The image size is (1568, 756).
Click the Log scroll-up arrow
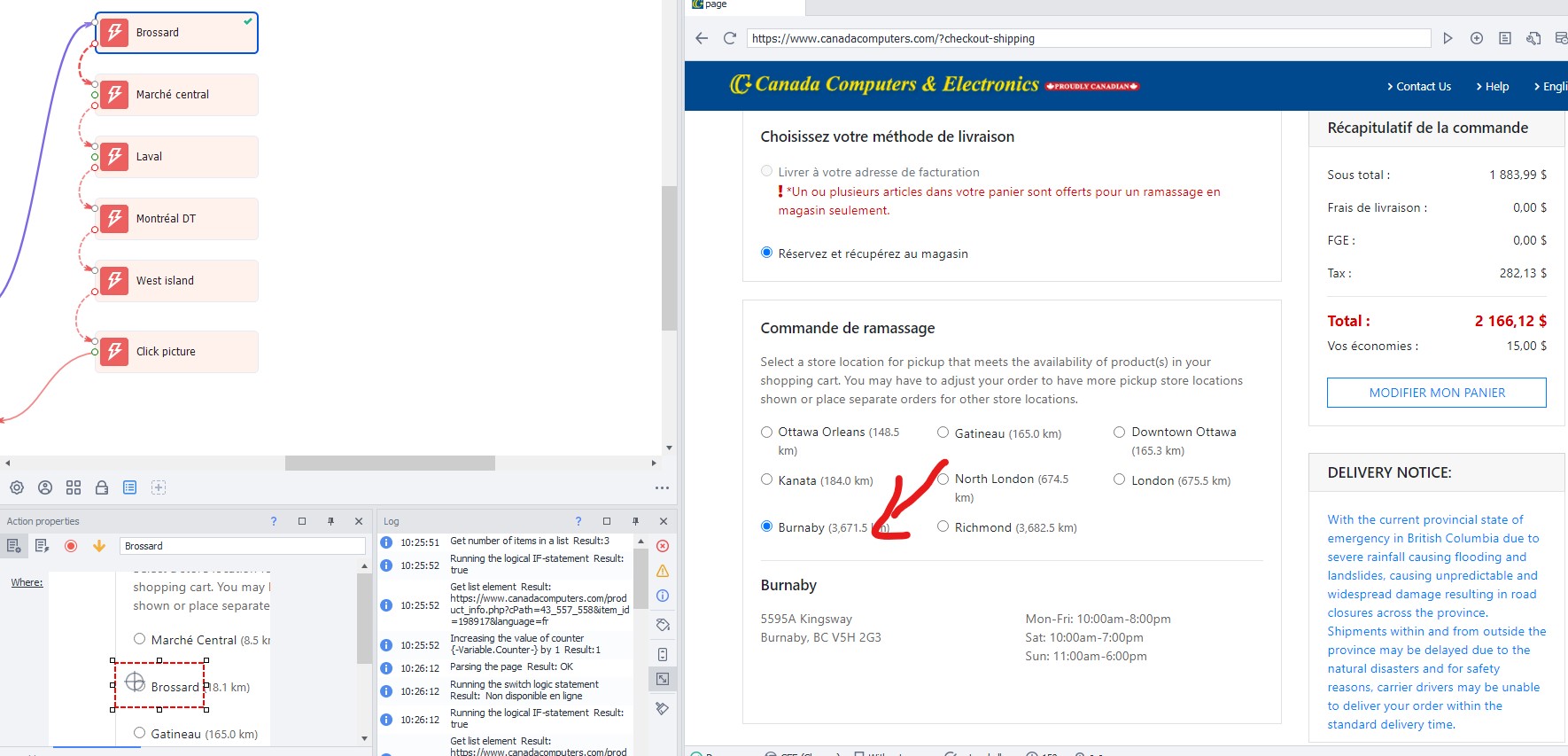pos(640,541)
